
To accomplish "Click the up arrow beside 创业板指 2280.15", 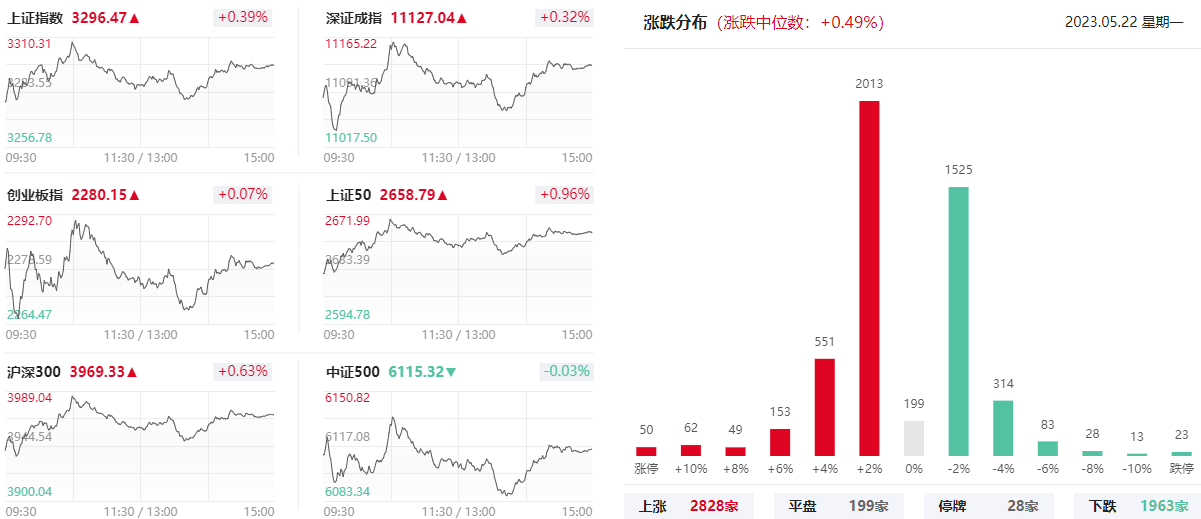I will click(x=135, y=195).
